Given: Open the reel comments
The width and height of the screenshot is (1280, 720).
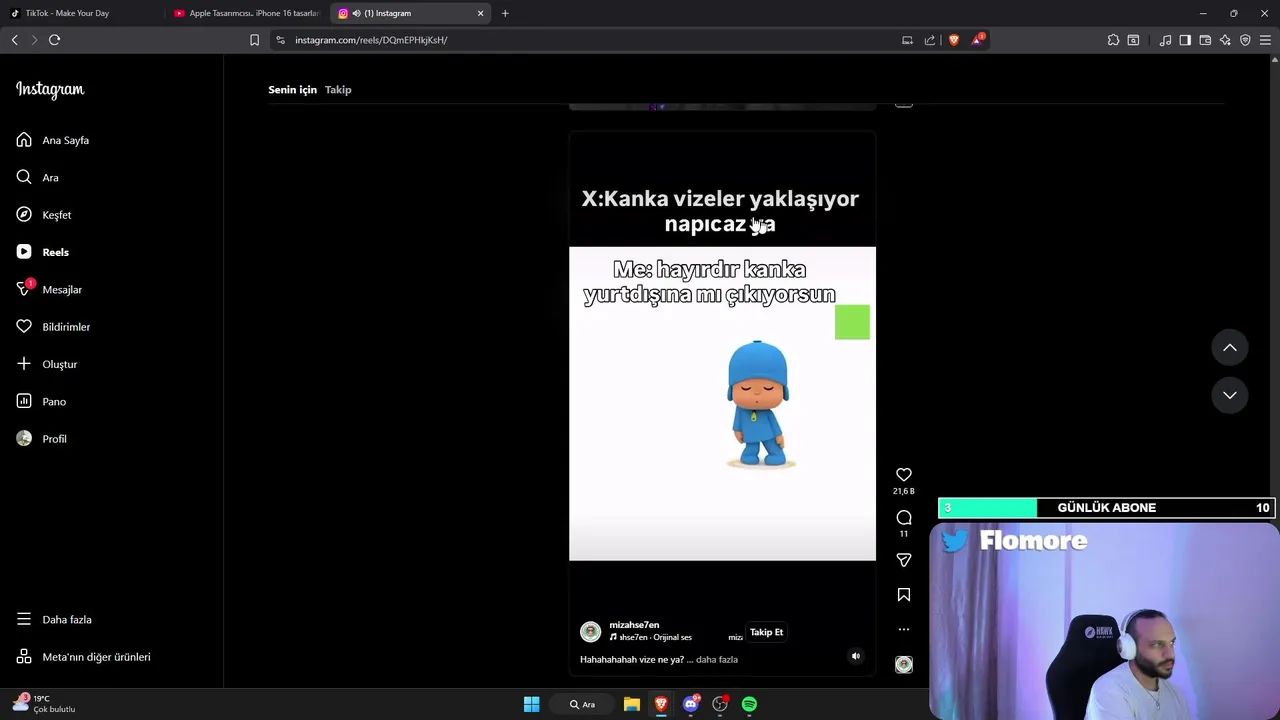Looking at the screenshot, I should pyautogui.click(x=904, y=518).
